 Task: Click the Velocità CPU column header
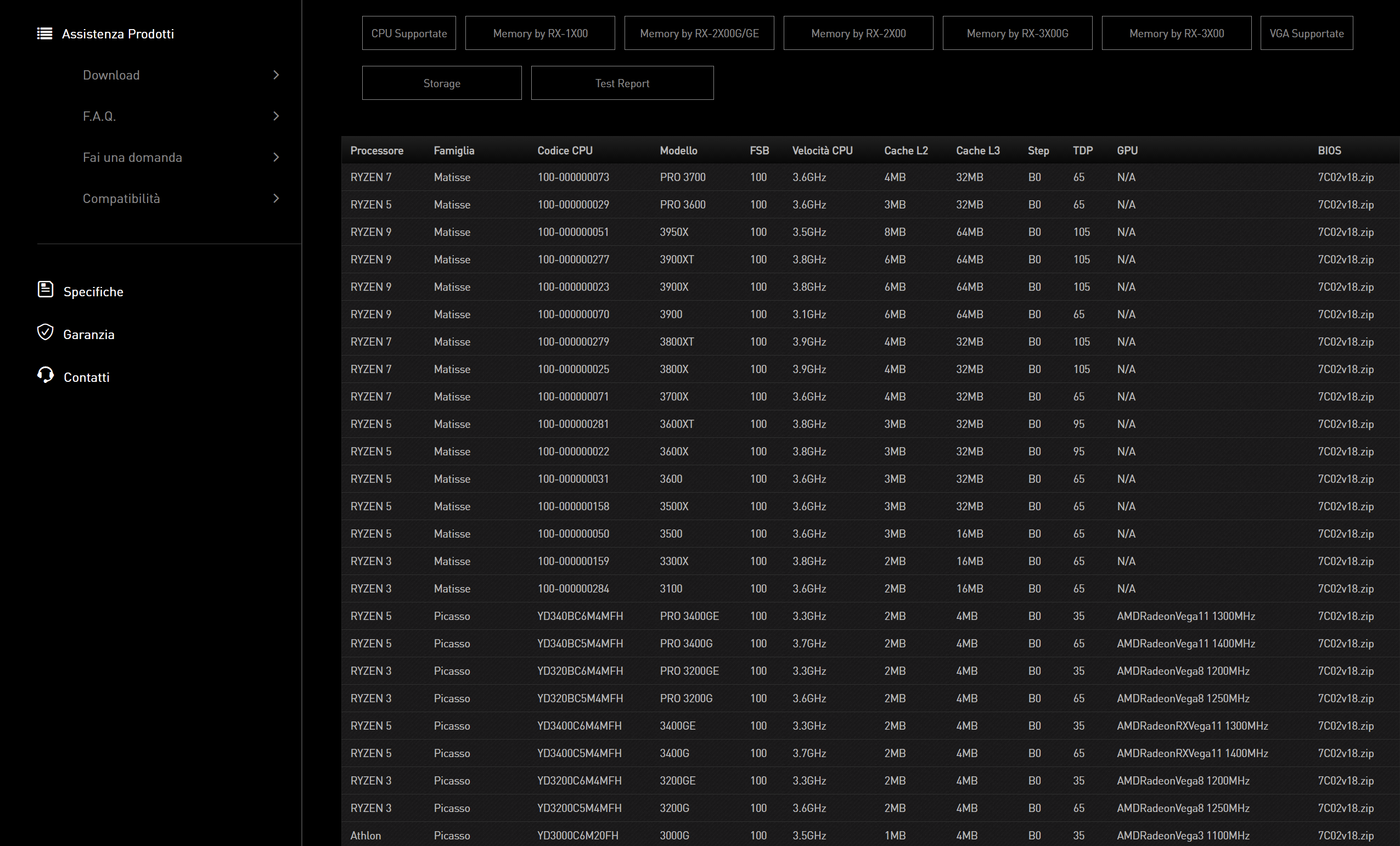(822, 150)
